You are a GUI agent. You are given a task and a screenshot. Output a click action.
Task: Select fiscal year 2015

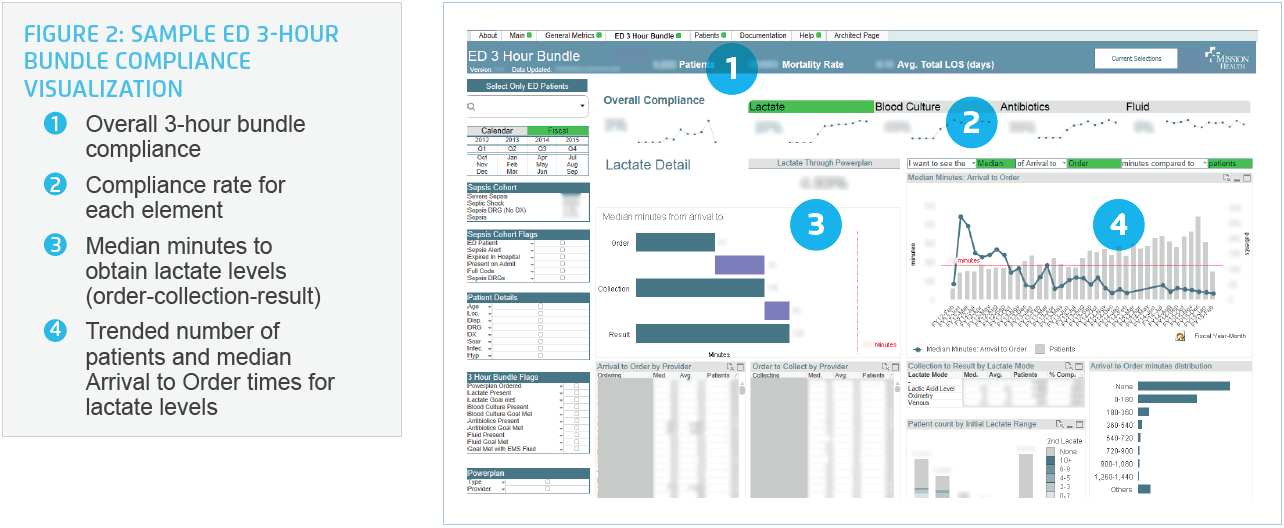point(573,139)
